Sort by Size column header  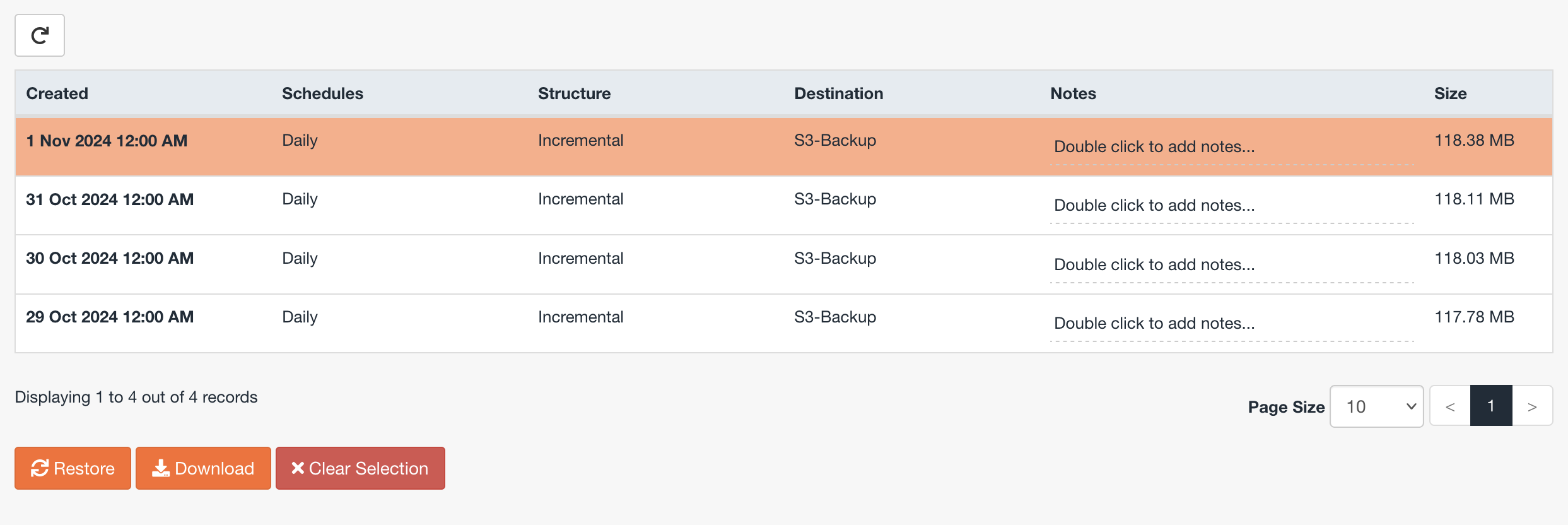[x=1450, y=93]
